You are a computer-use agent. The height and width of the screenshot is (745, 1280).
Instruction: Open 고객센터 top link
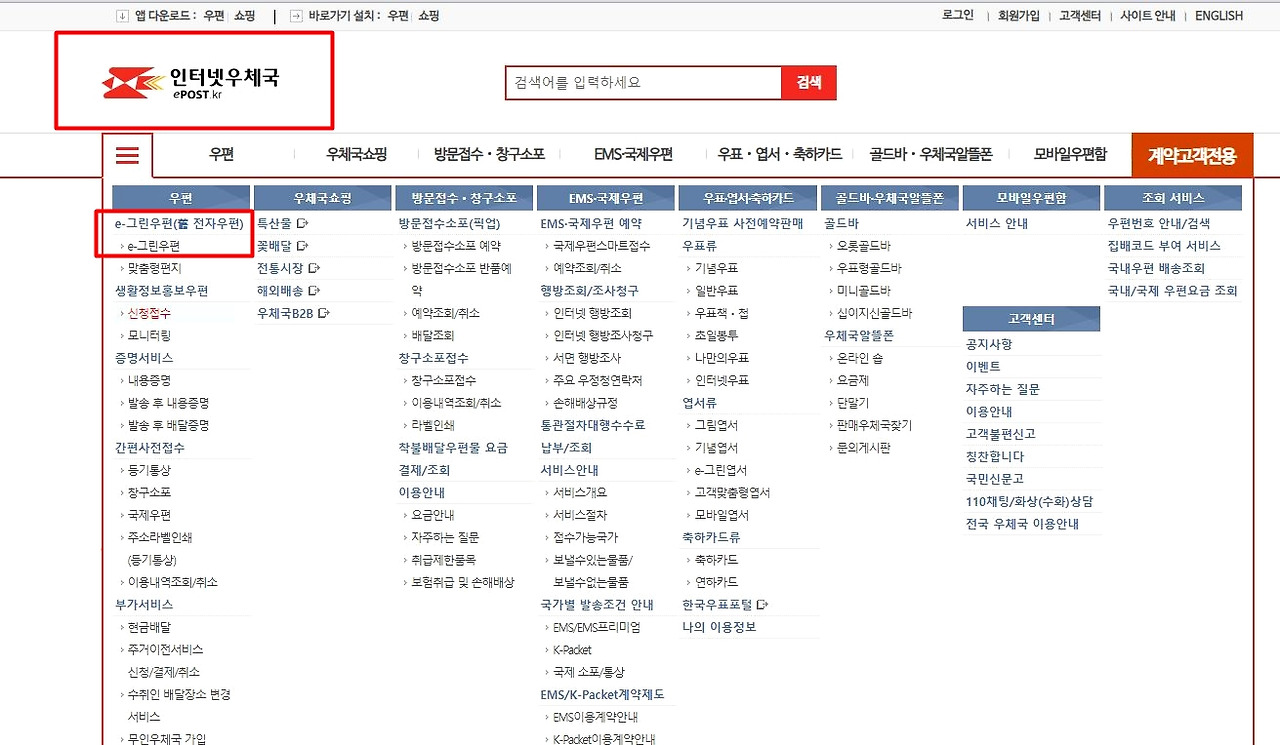point(1080,16)
